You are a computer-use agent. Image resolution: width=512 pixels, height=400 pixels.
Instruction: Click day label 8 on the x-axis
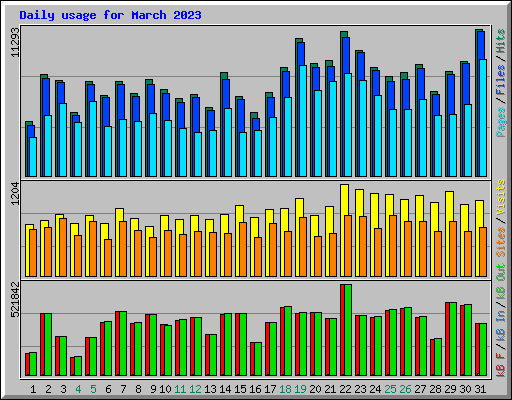[x=138, y=389]
